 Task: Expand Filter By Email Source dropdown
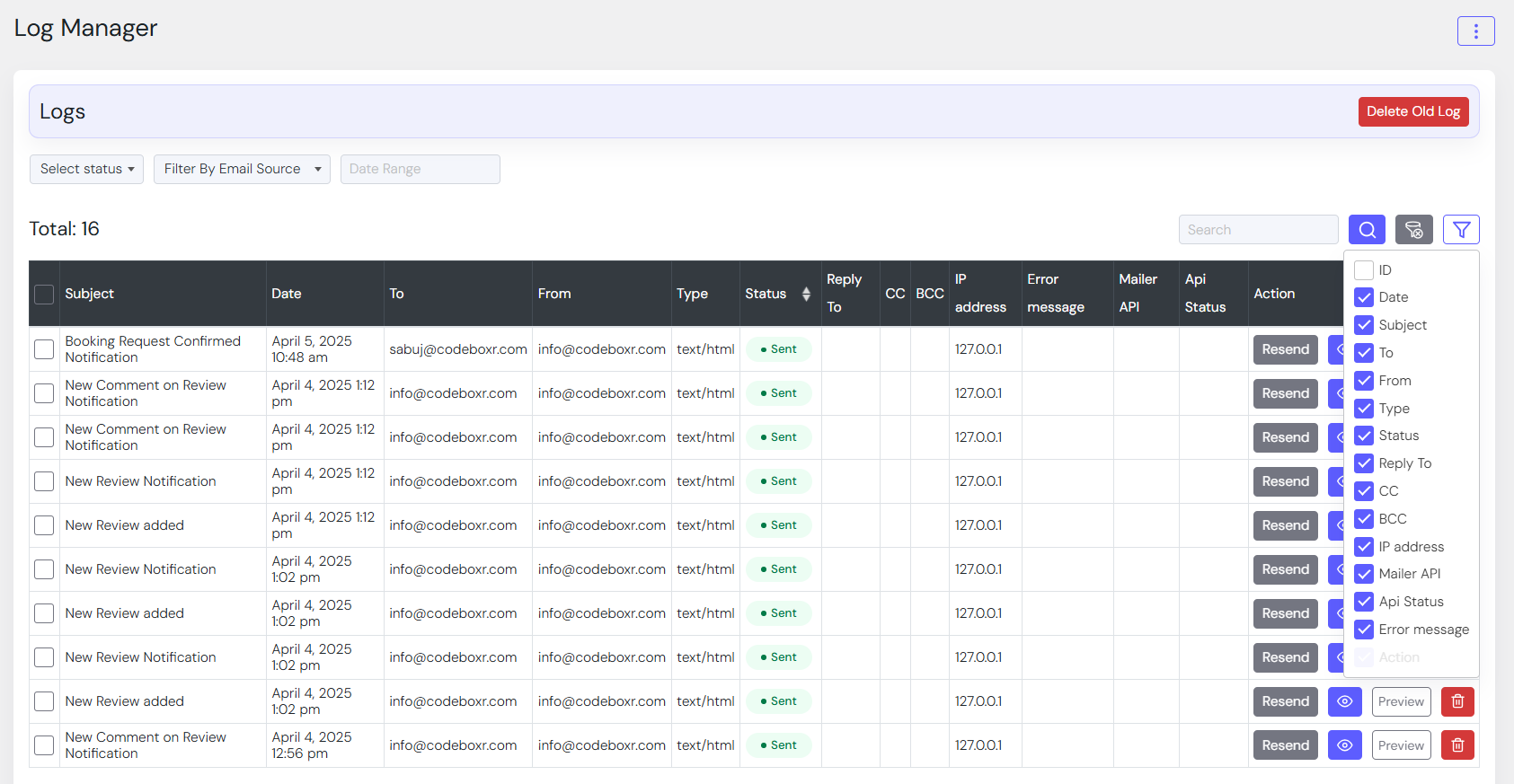click(242, 169)
